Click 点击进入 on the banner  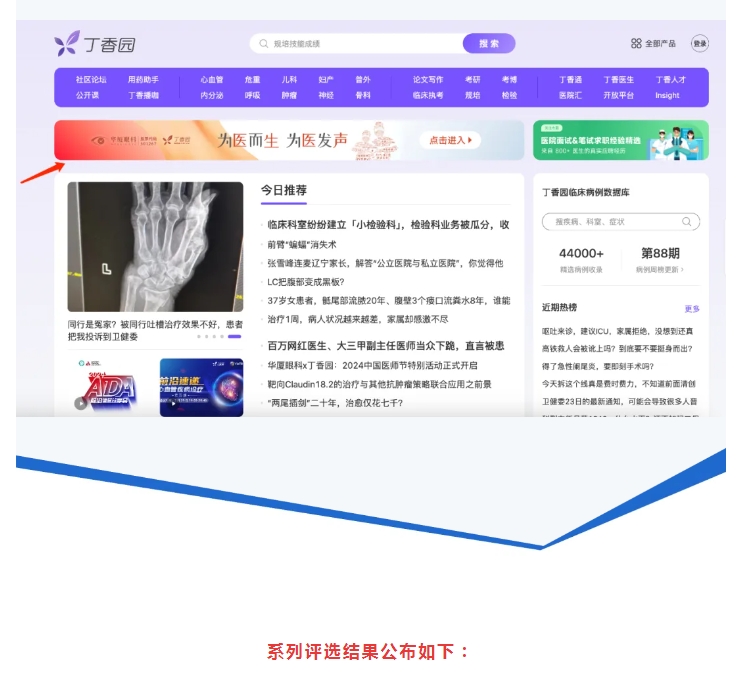coord(449,141)
